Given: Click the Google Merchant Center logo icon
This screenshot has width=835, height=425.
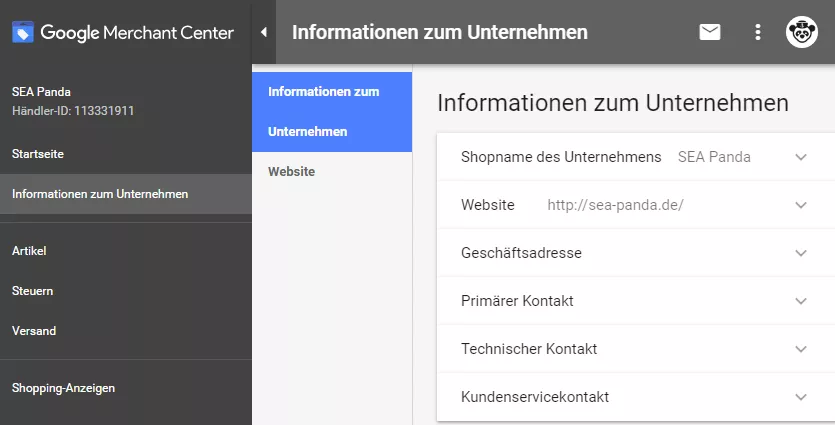Looking at the screenshot, I should pos(23,32).
